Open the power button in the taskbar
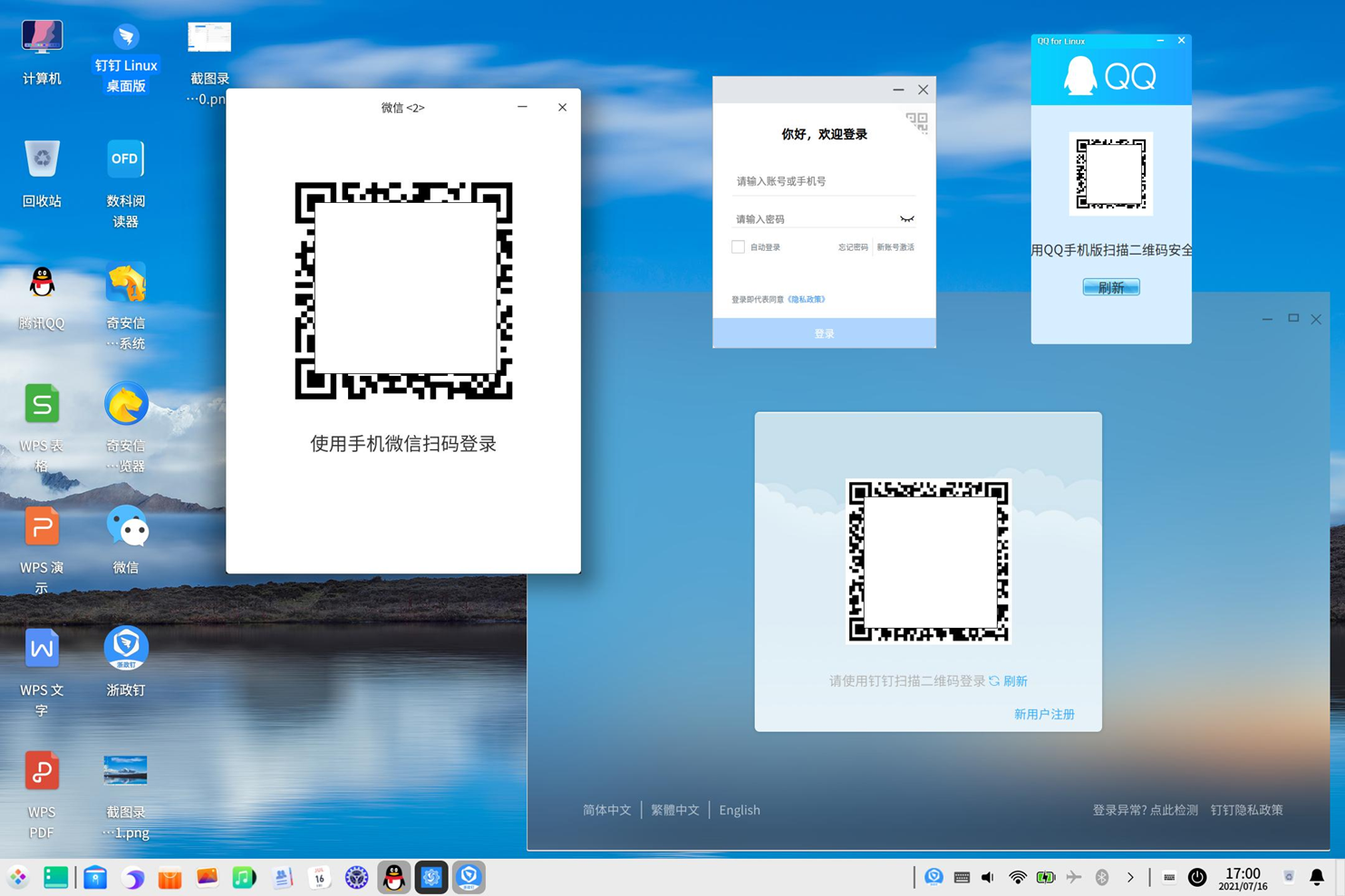This screenshot has width=1345, height=896. tap(1197, 877)
